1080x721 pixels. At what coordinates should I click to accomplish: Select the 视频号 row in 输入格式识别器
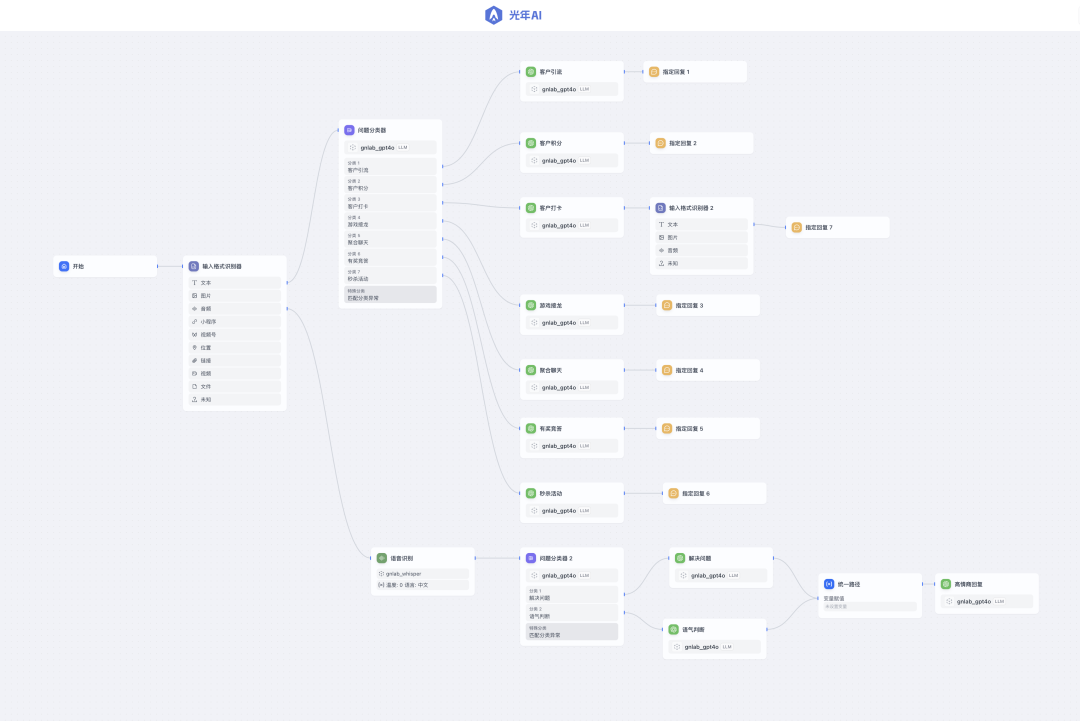pyautogui.click(x=235, y=335)
